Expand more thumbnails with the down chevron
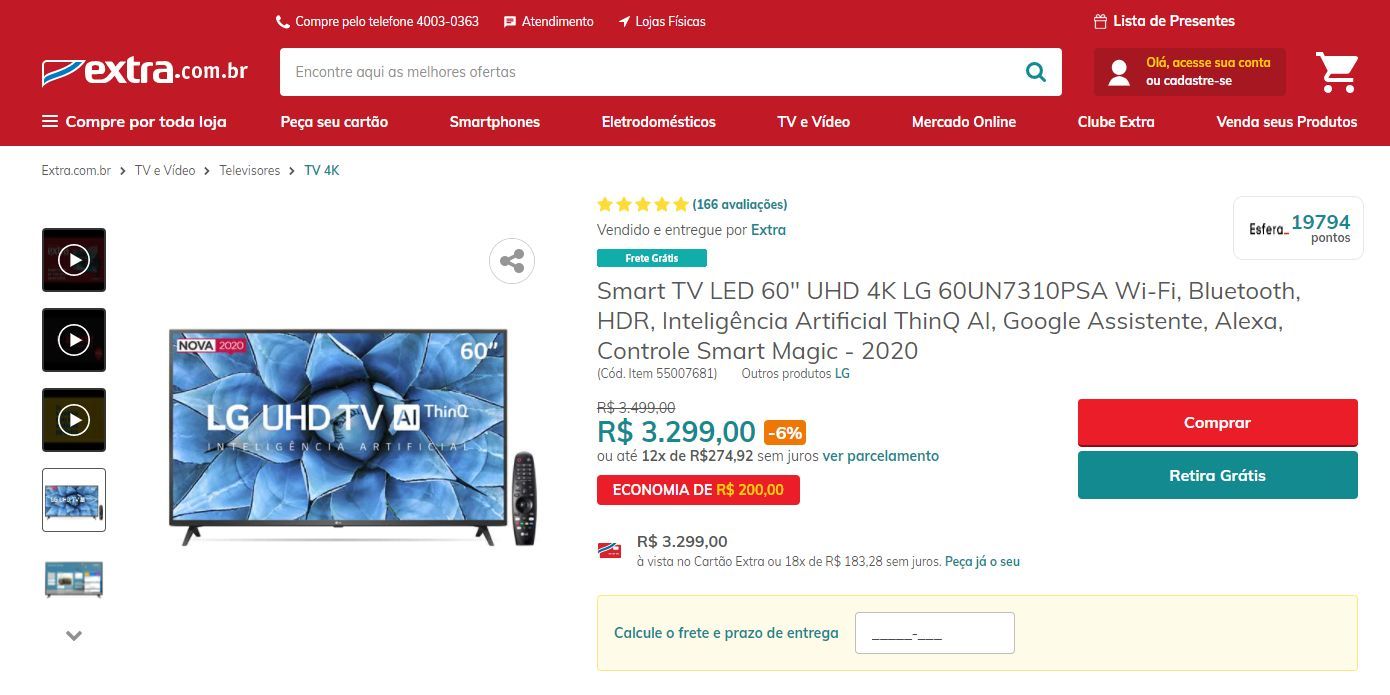 tap(74, 635)
